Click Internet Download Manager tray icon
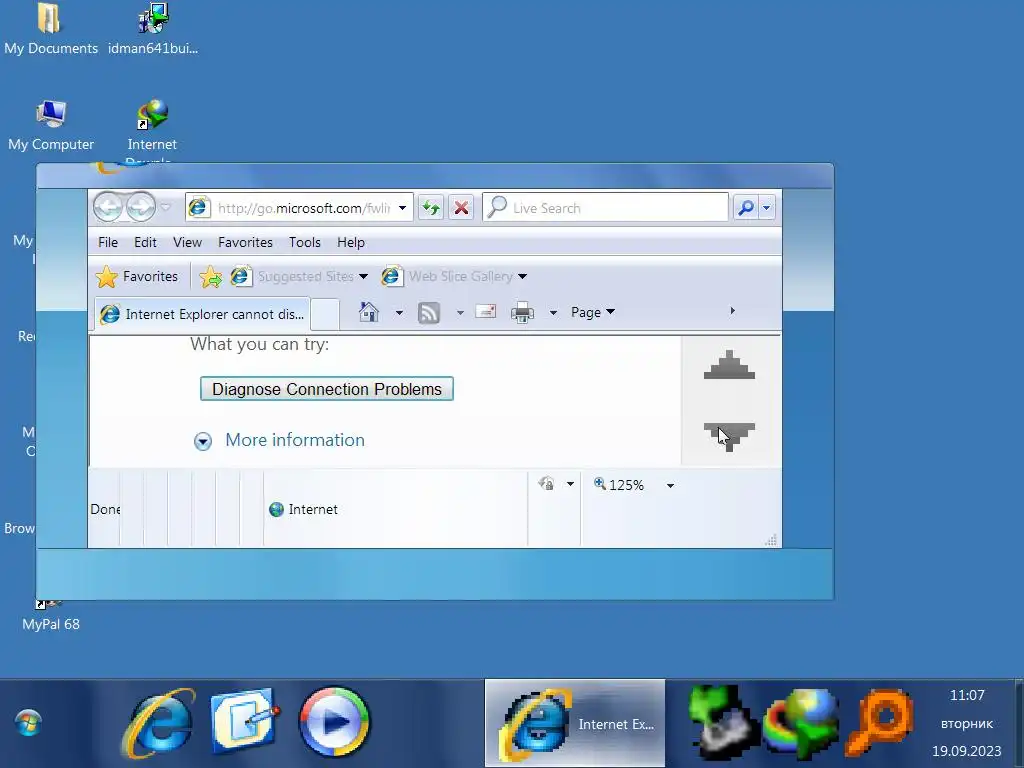The width and height of the screenshot is (1024, 768). pyautogui.click(x=802, y=724)
